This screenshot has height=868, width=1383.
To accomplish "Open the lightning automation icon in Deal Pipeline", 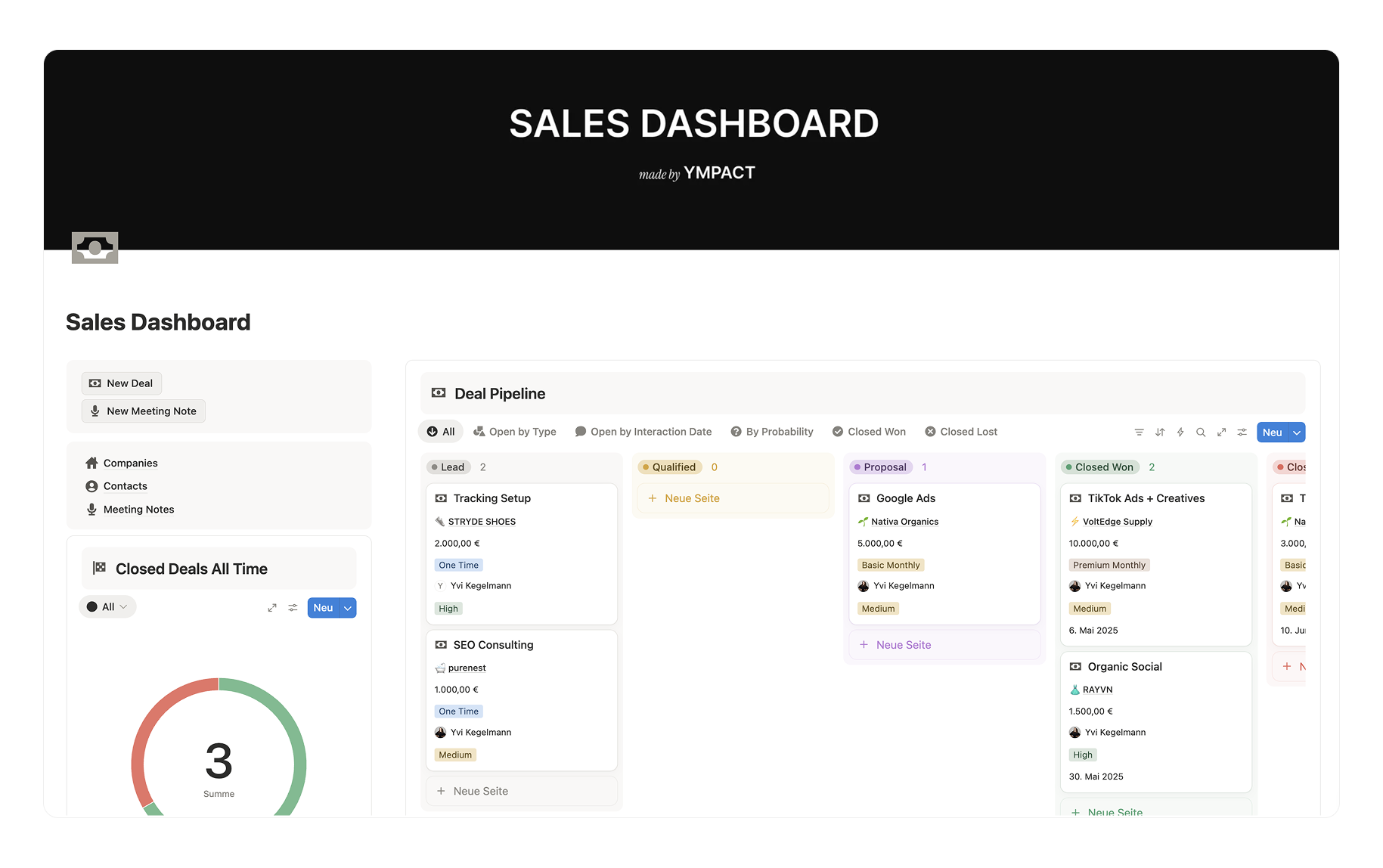I will [1180, 432].
